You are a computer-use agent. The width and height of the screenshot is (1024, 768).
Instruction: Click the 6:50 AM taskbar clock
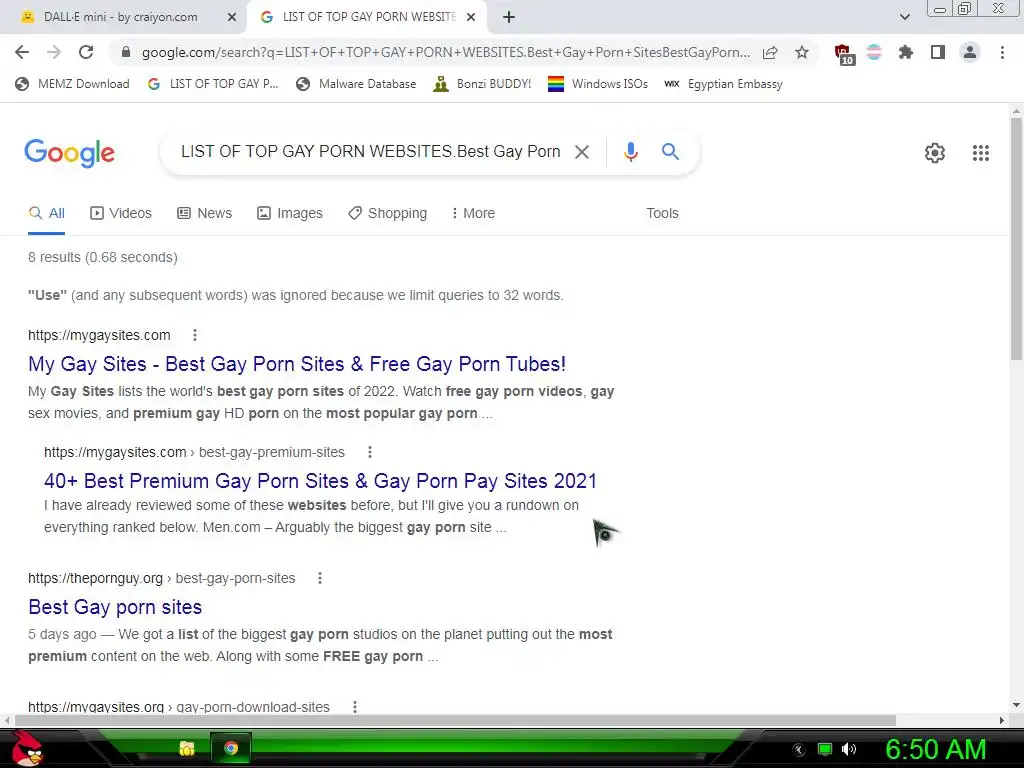(935, 749)
